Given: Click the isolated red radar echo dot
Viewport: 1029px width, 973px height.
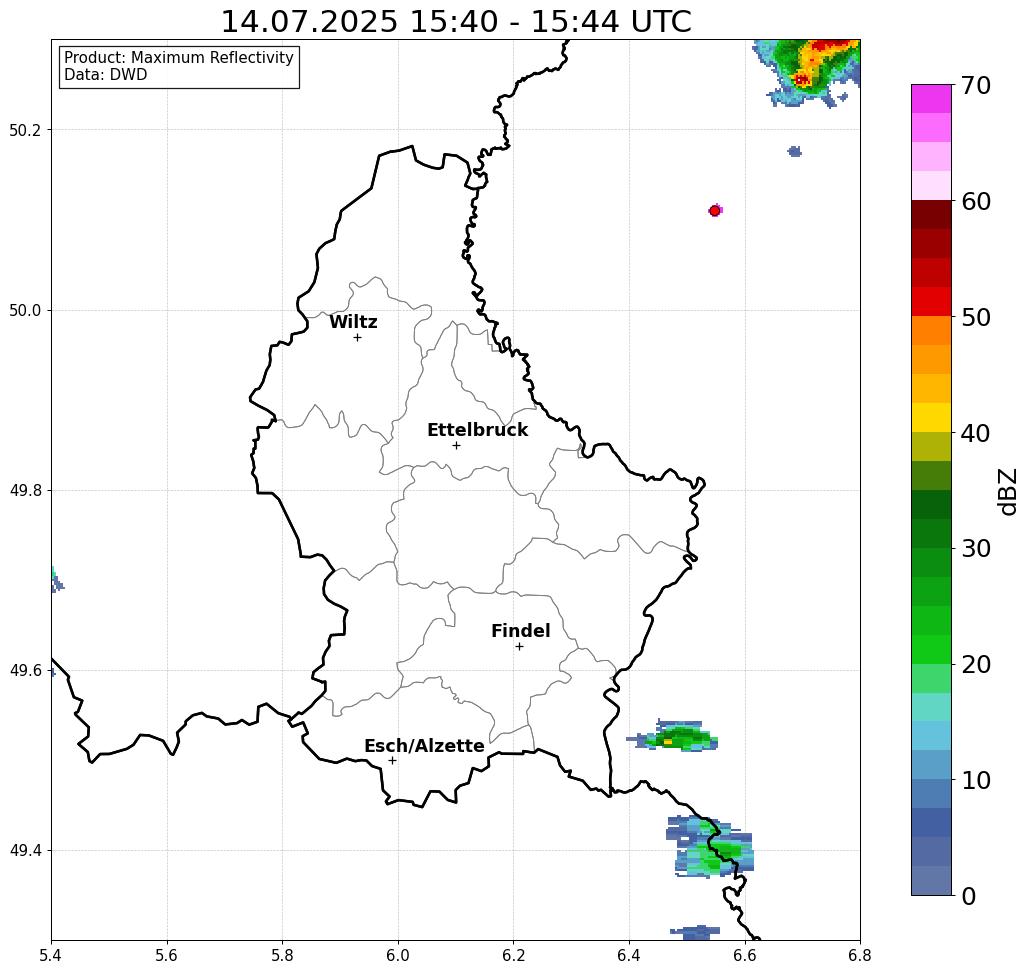Looking at the screenshot, I should (x=715, y=211).
